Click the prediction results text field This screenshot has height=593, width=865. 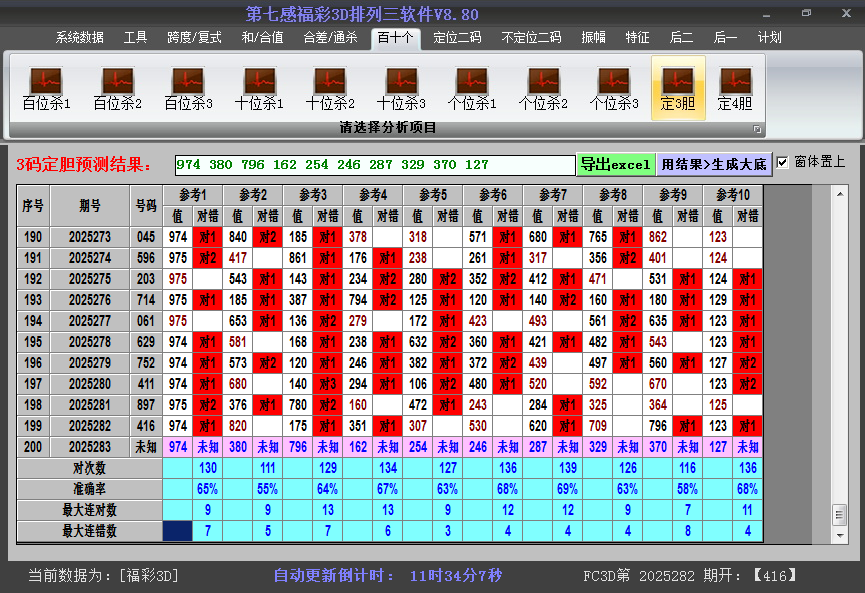tap(375, 165)
